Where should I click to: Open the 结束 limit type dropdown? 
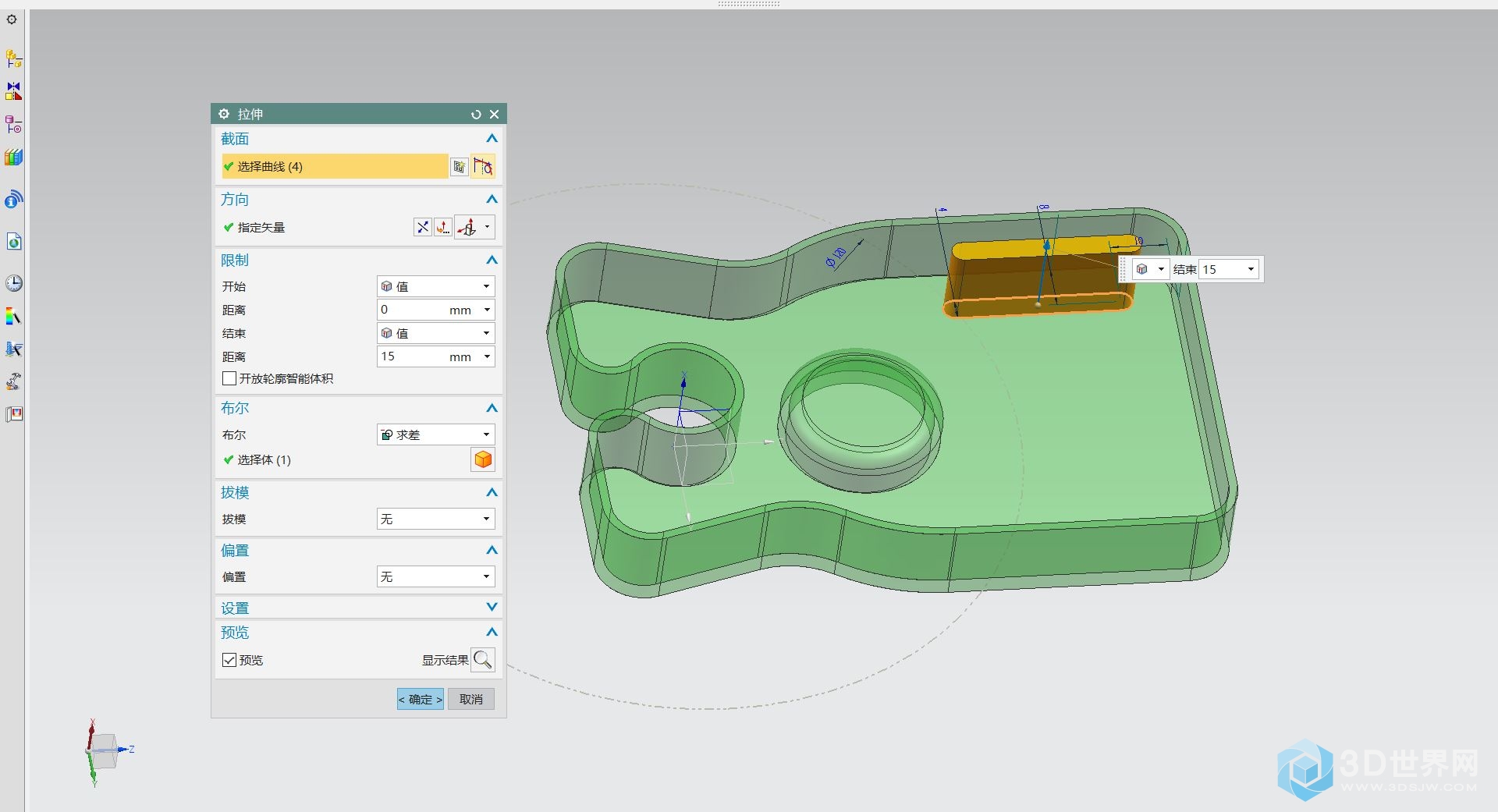pyautogui.click(x=435, y=333)
